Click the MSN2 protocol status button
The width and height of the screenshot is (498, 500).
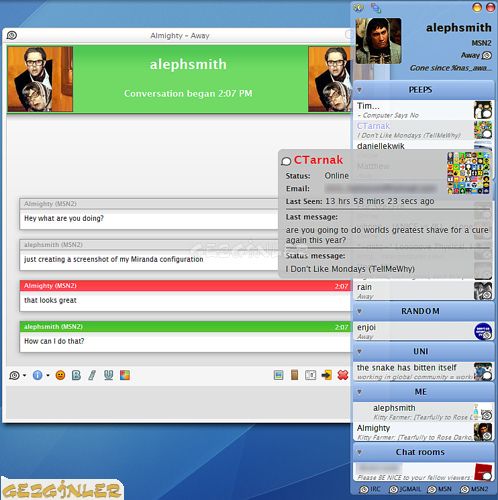point(474,489)
